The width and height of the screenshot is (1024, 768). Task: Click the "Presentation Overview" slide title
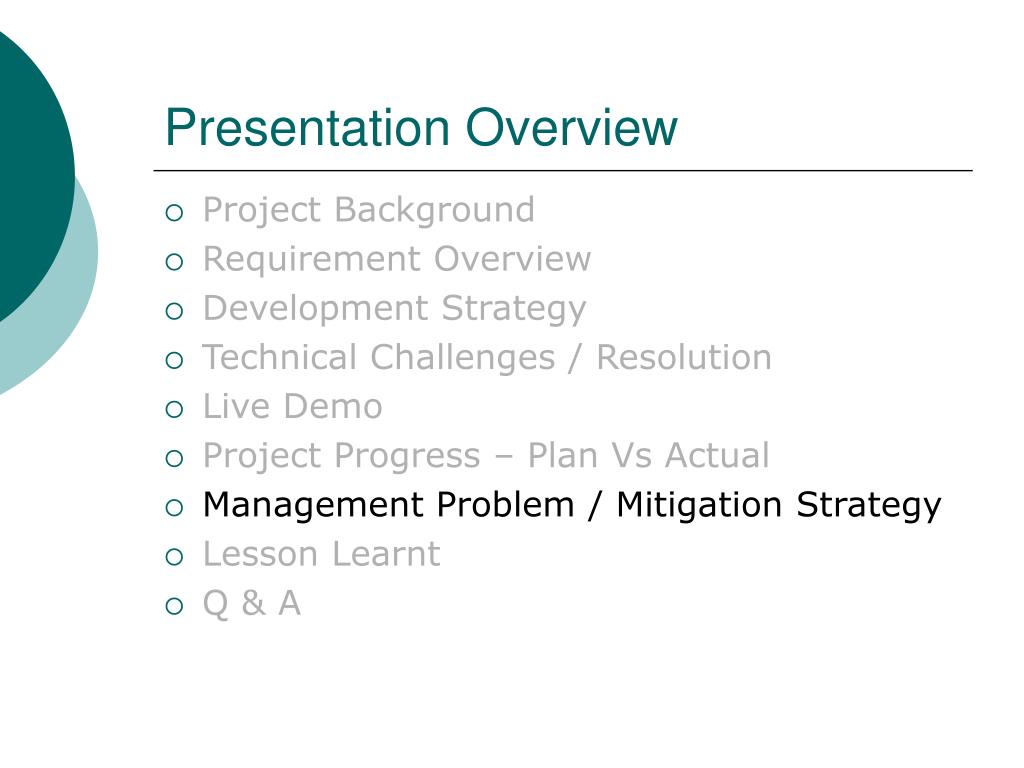coord(421,128)
